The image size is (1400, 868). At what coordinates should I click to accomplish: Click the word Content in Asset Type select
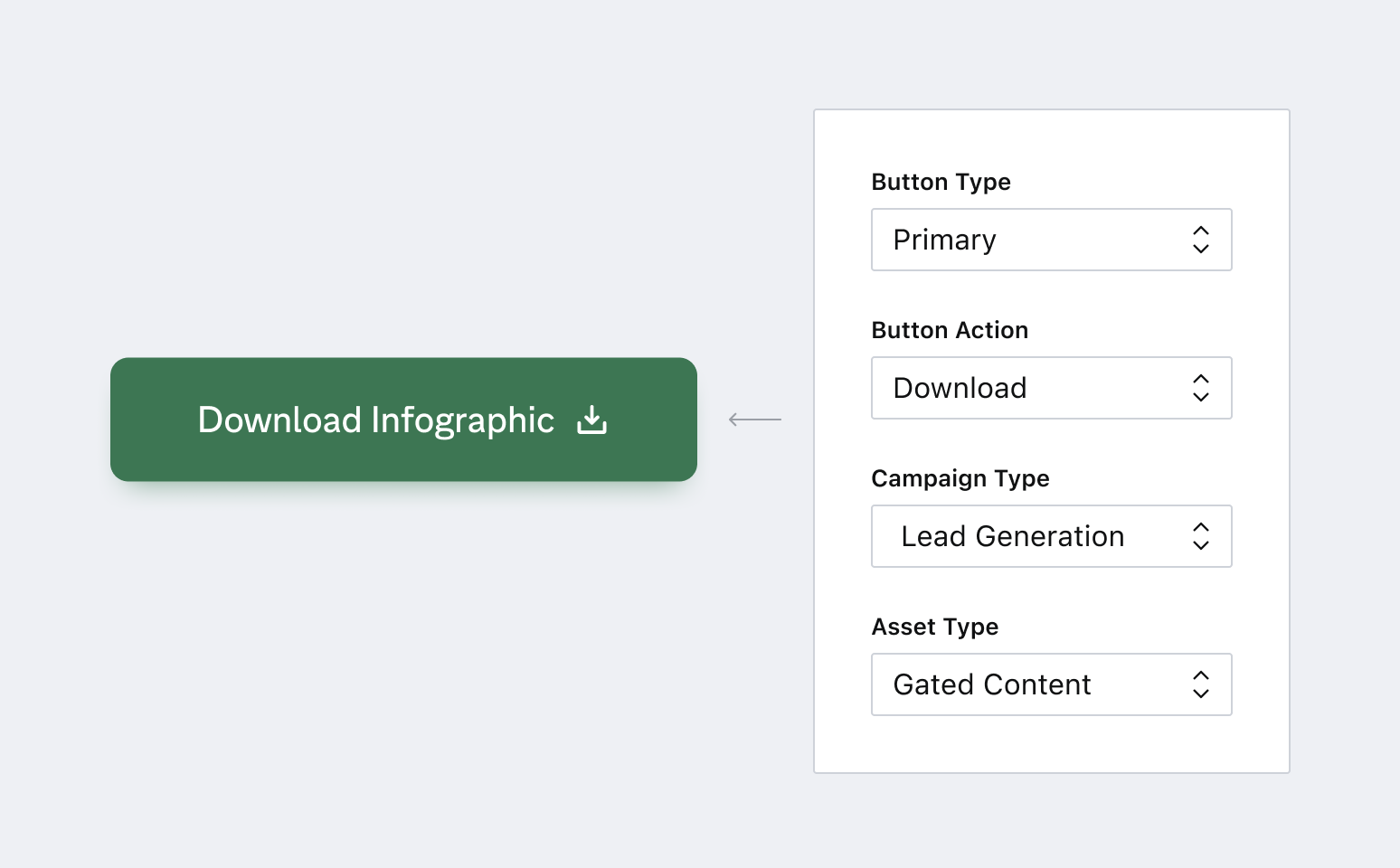(x=1037, y=684)
